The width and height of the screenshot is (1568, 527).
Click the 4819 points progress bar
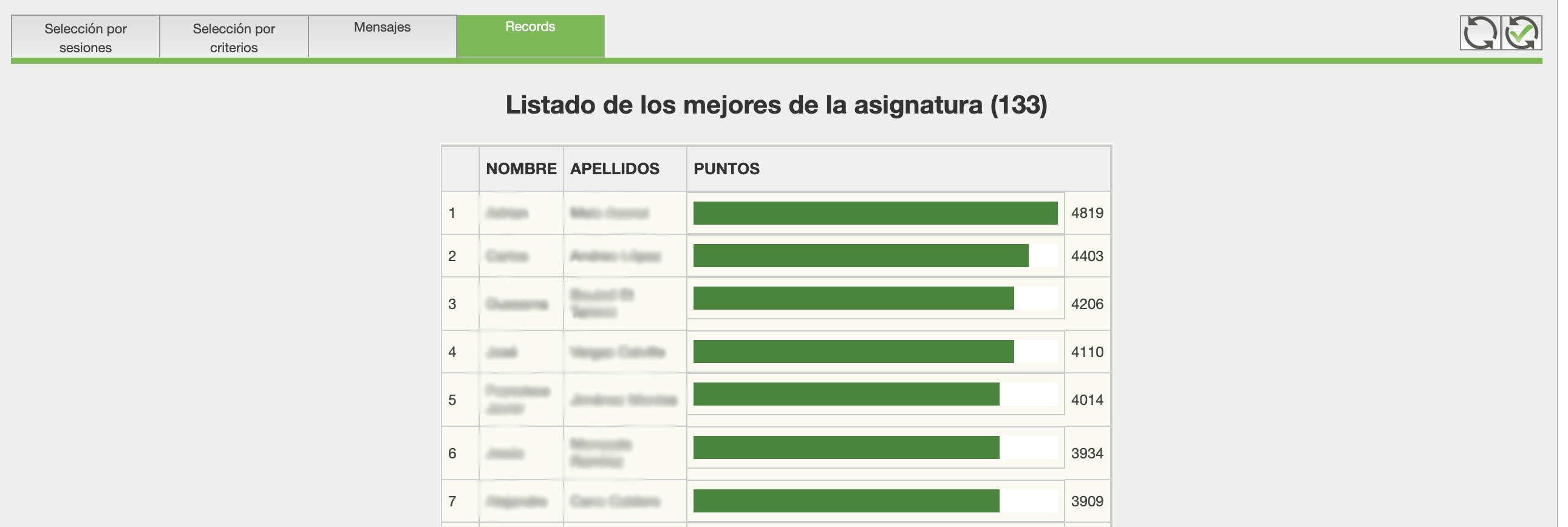[x=874, y=213]
